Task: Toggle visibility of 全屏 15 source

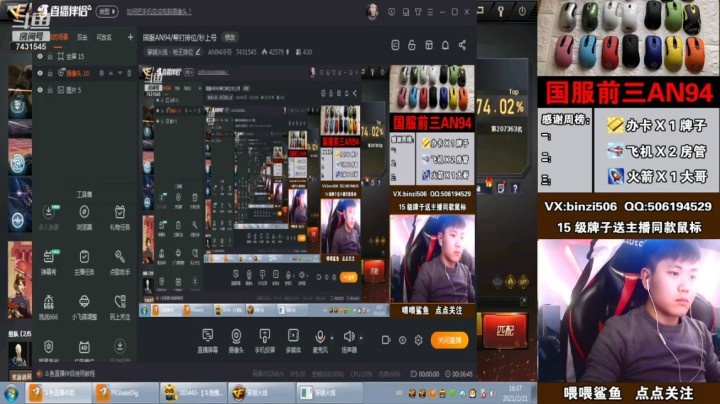Action: coord(40,56)
